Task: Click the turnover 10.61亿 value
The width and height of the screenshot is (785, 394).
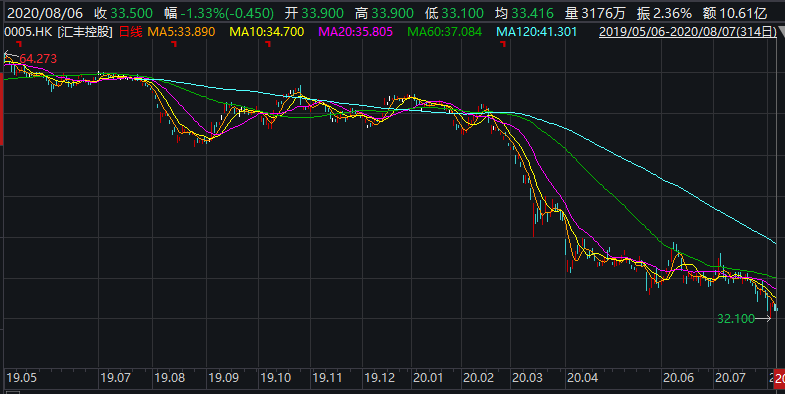Action: [743, 13]
